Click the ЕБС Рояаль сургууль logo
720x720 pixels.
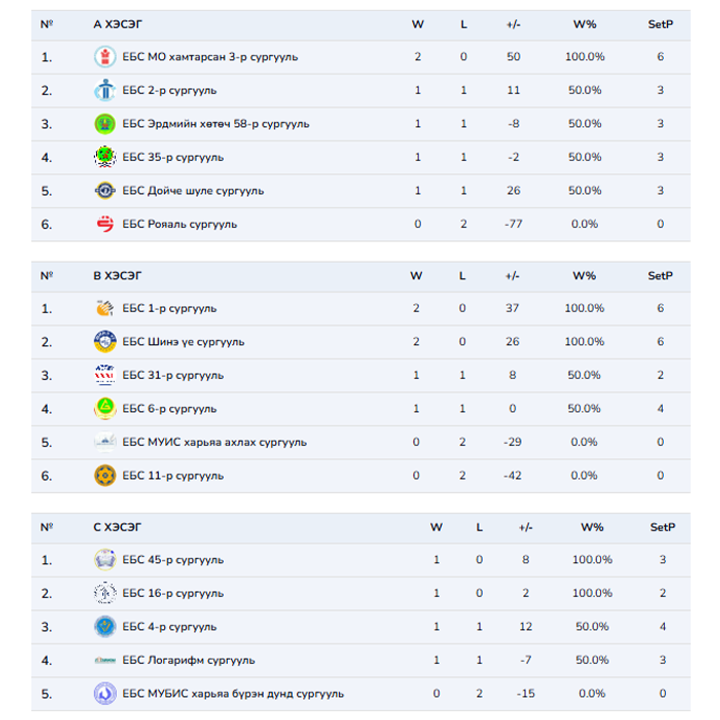click(x=105, y=224)
